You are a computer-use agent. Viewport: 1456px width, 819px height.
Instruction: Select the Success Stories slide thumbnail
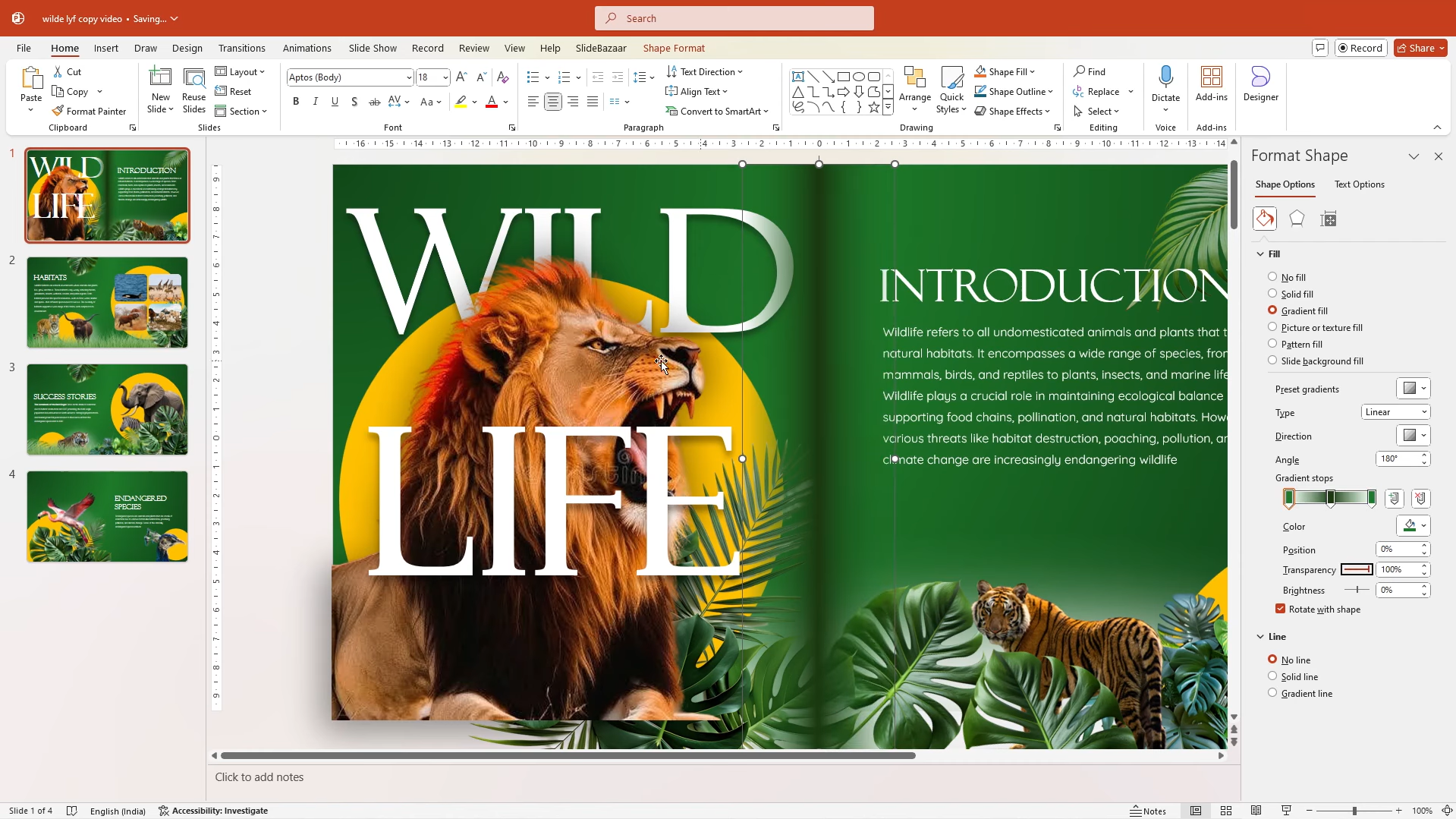(x=106, y=410)
